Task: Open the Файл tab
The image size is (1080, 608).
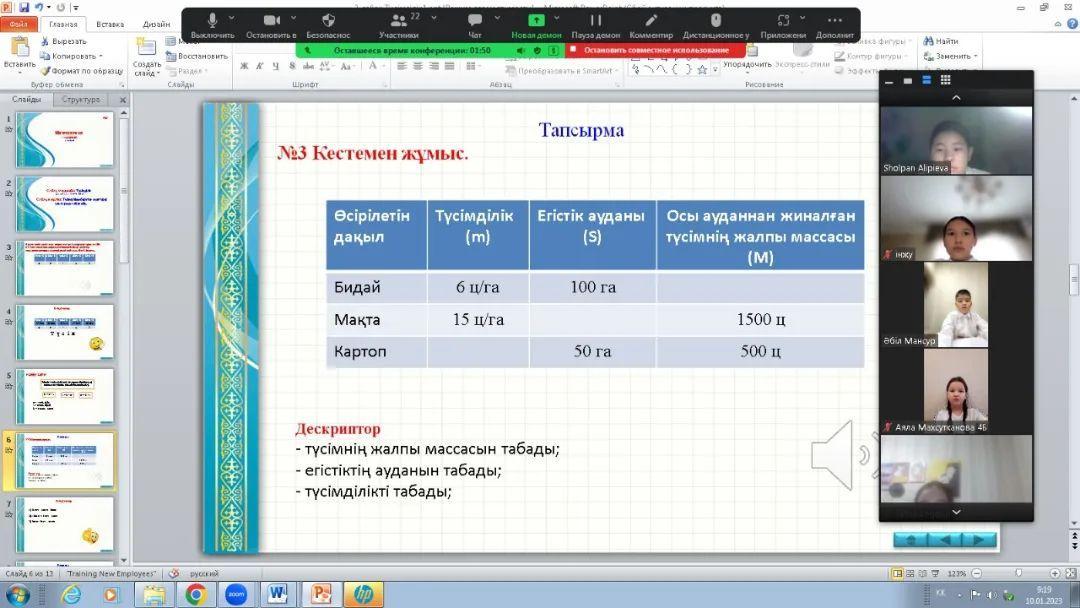Action: [x=19, y=24]
